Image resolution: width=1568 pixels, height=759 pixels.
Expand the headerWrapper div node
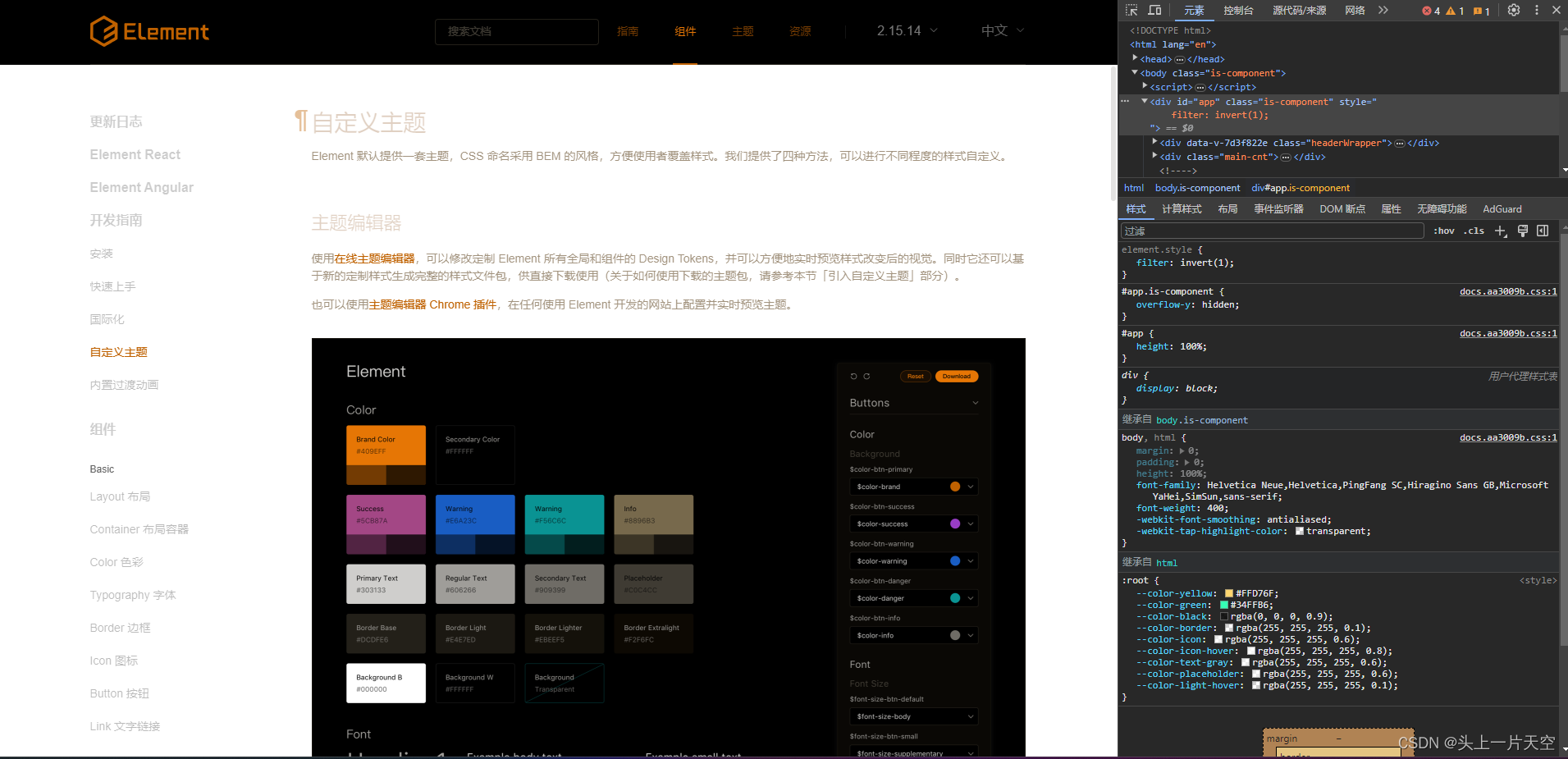tap(1154, 142)
